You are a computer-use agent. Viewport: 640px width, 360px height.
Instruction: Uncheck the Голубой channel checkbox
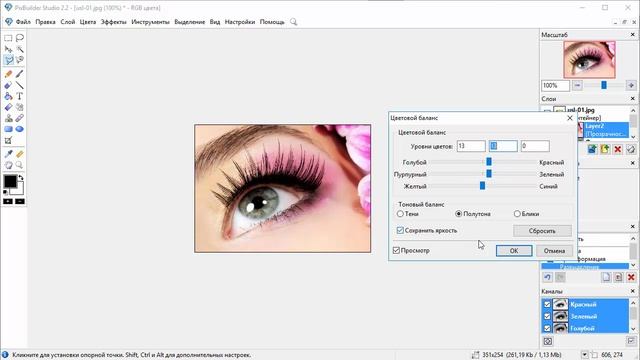547,328
